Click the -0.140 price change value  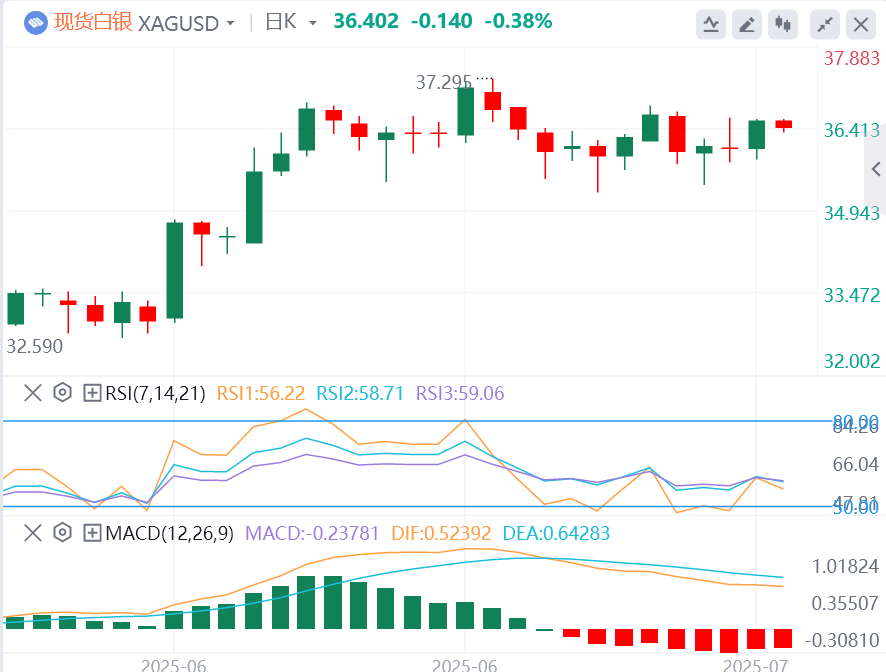[x=441, y=21]
